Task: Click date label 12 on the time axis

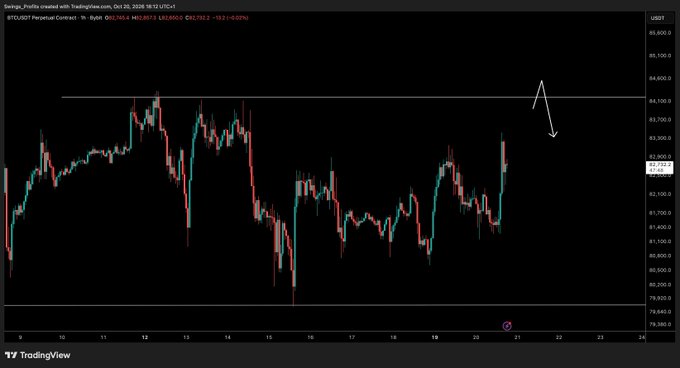Action: click(145, 337)
